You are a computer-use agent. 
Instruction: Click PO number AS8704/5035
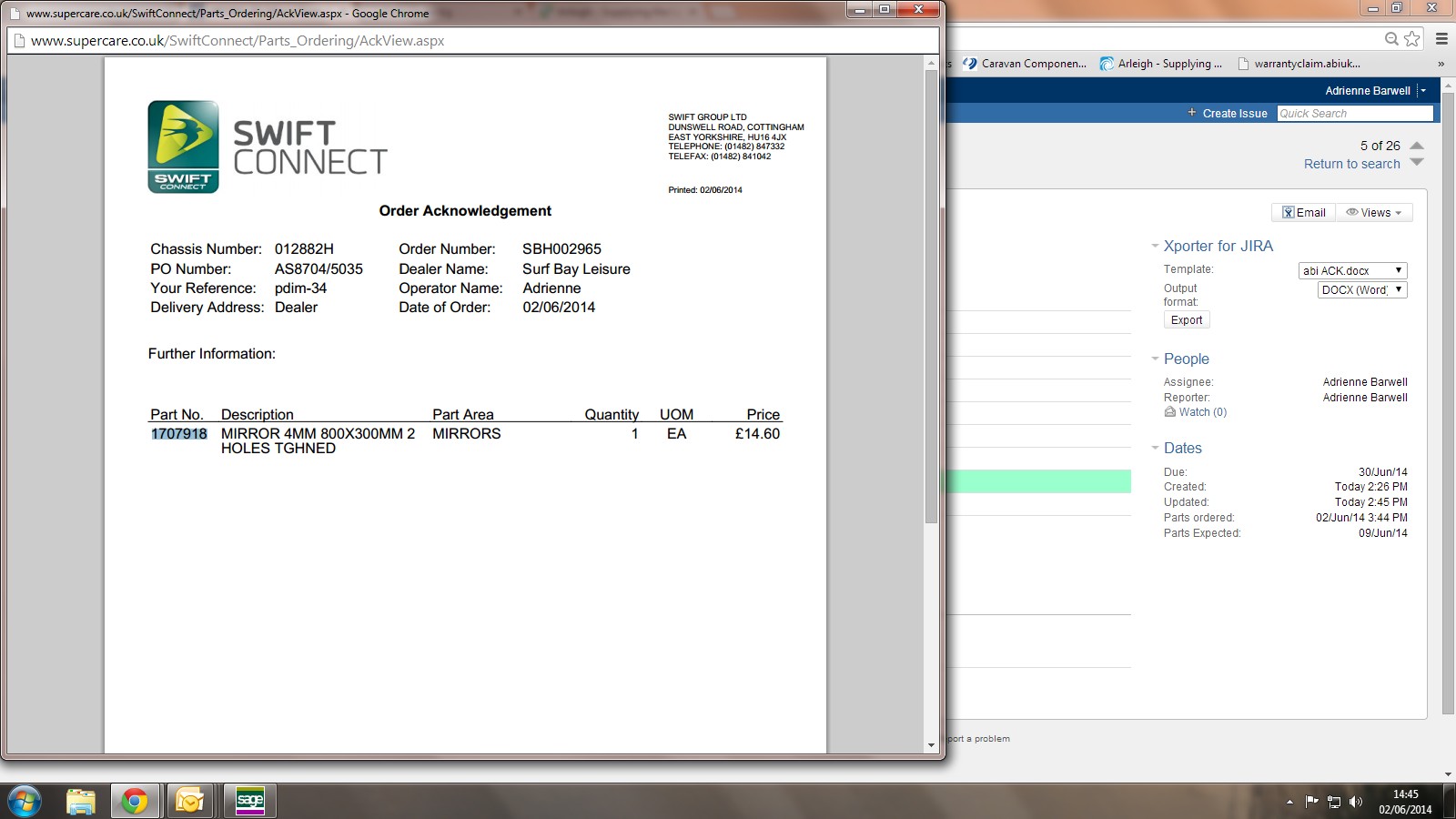(318, 269)
